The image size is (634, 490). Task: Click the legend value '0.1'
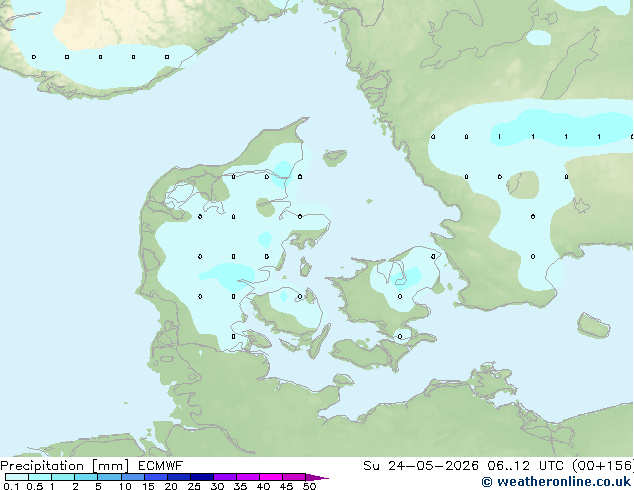click(x=11, y=486)
